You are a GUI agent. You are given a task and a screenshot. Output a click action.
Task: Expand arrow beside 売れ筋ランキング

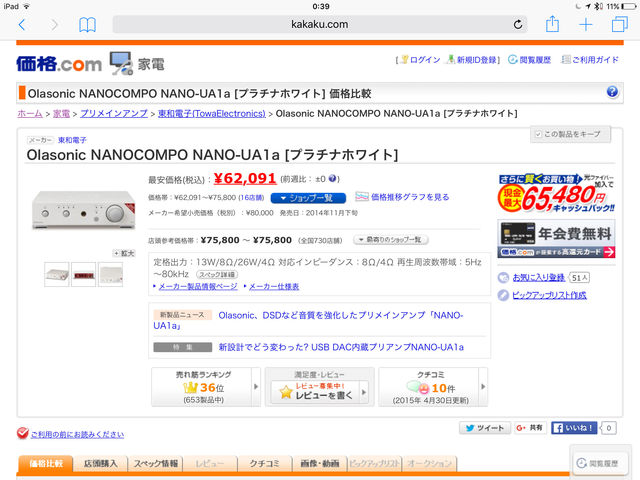[256, 387]
